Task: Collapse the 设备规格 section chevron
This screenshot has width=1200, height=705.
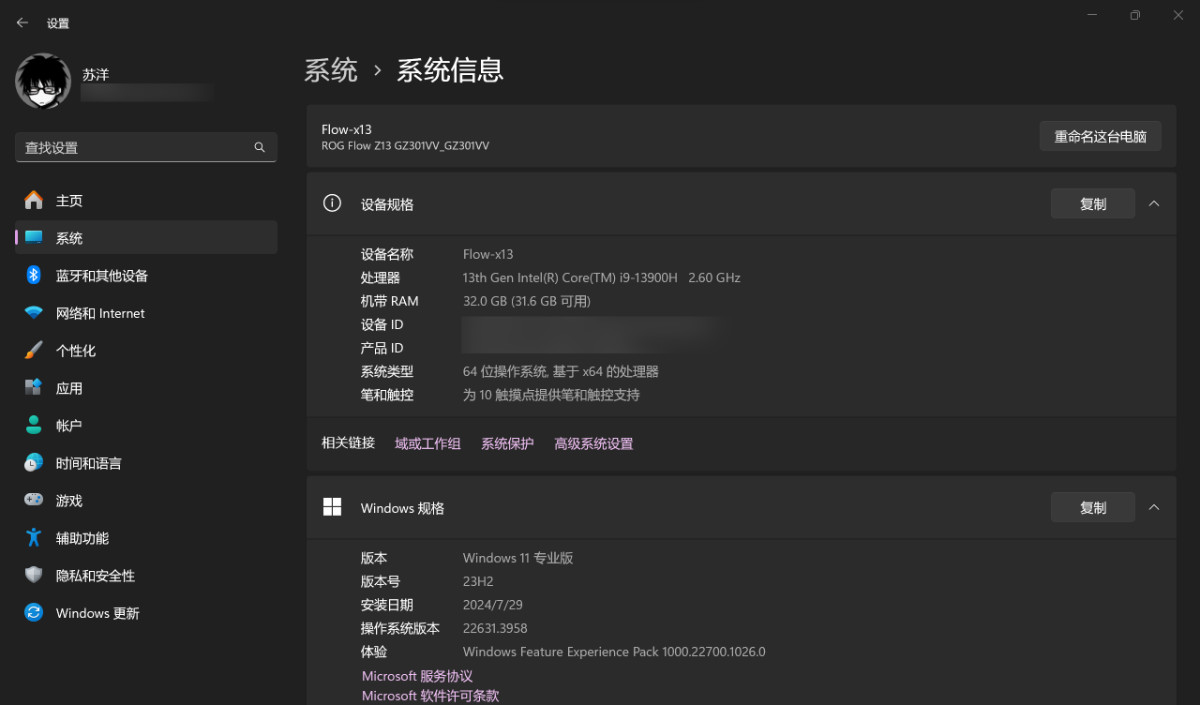Action: pyautogui.click(x=1154, y=204)
